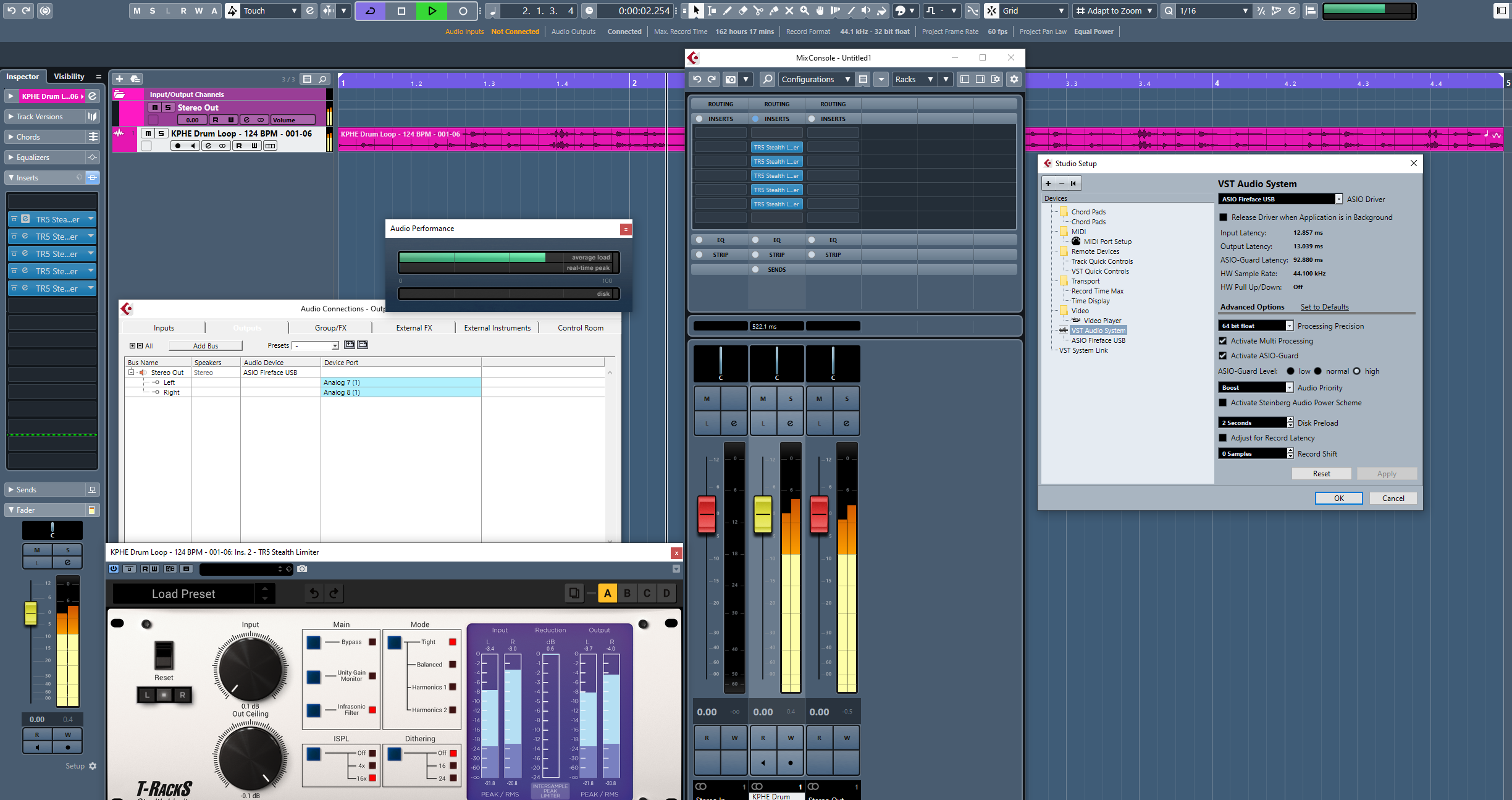Click Set to Defaults link
Image resolution: width=1512 pixels, height=800 pixels.
click(x=1324, y=307)
